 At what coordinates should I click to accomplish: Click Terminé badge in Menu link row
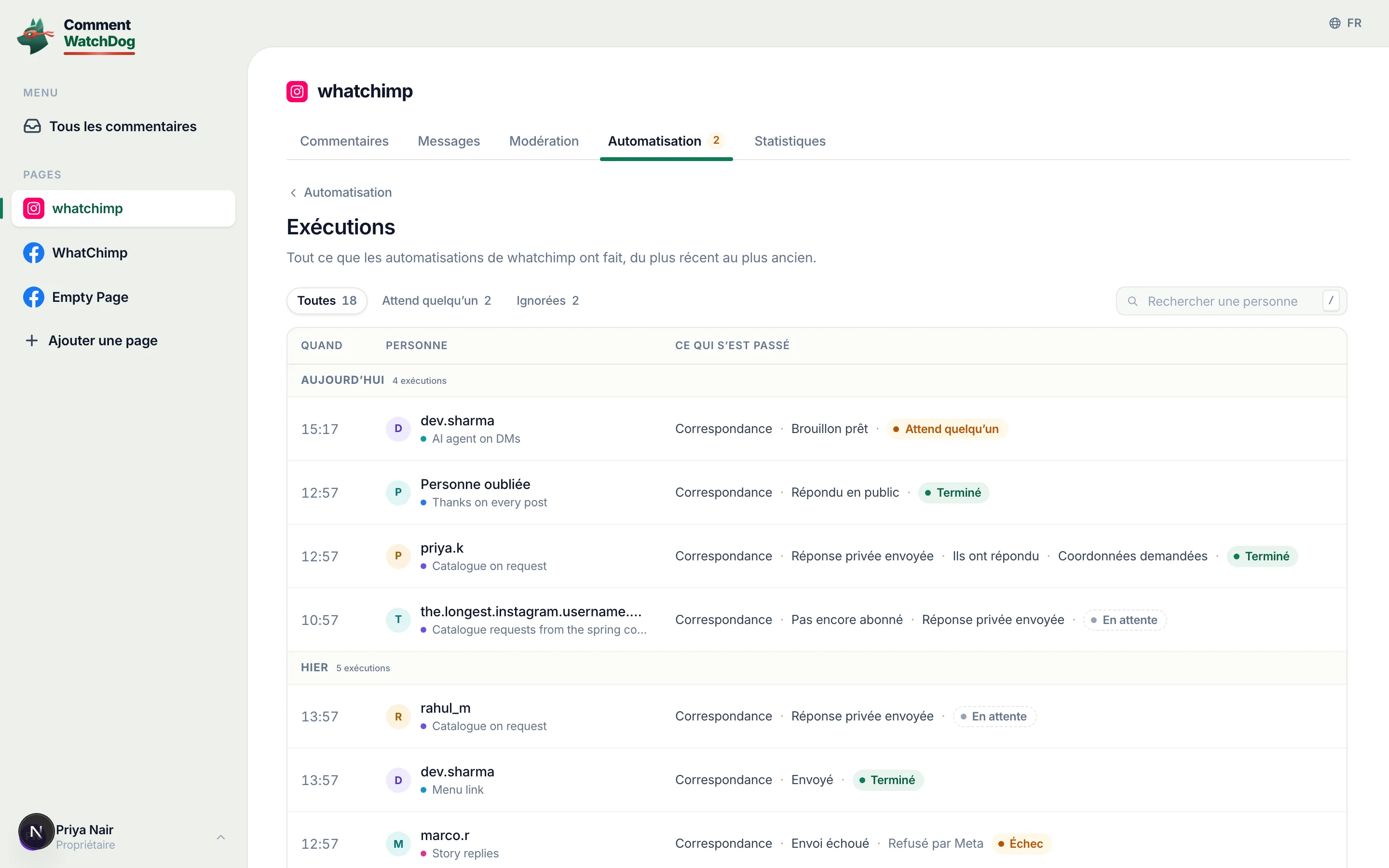pyautogui.click(x=887, y=780)
